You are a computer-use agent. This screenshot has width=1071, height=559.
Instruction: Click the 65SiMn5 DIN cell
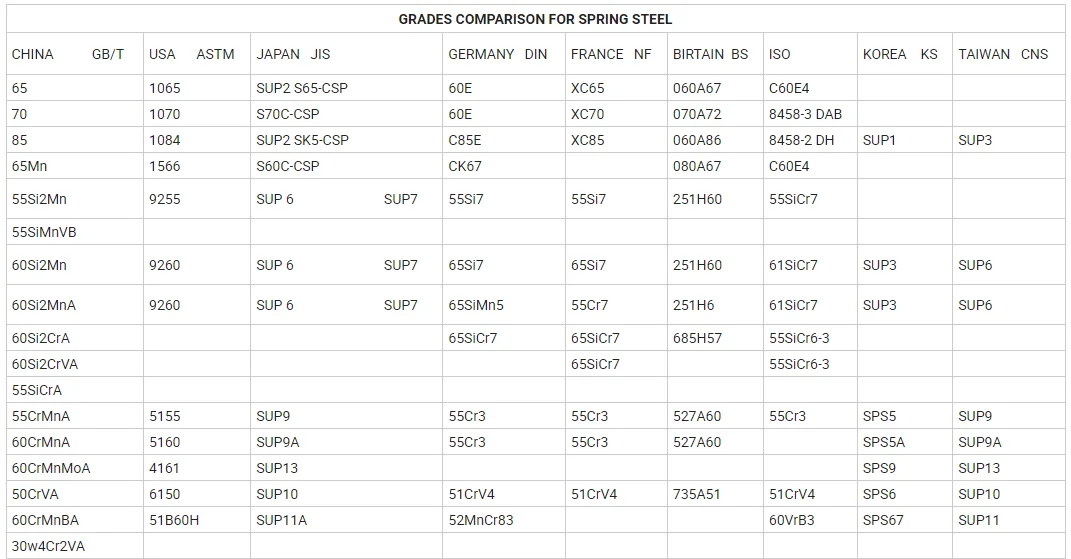click(x=504, y=305)
